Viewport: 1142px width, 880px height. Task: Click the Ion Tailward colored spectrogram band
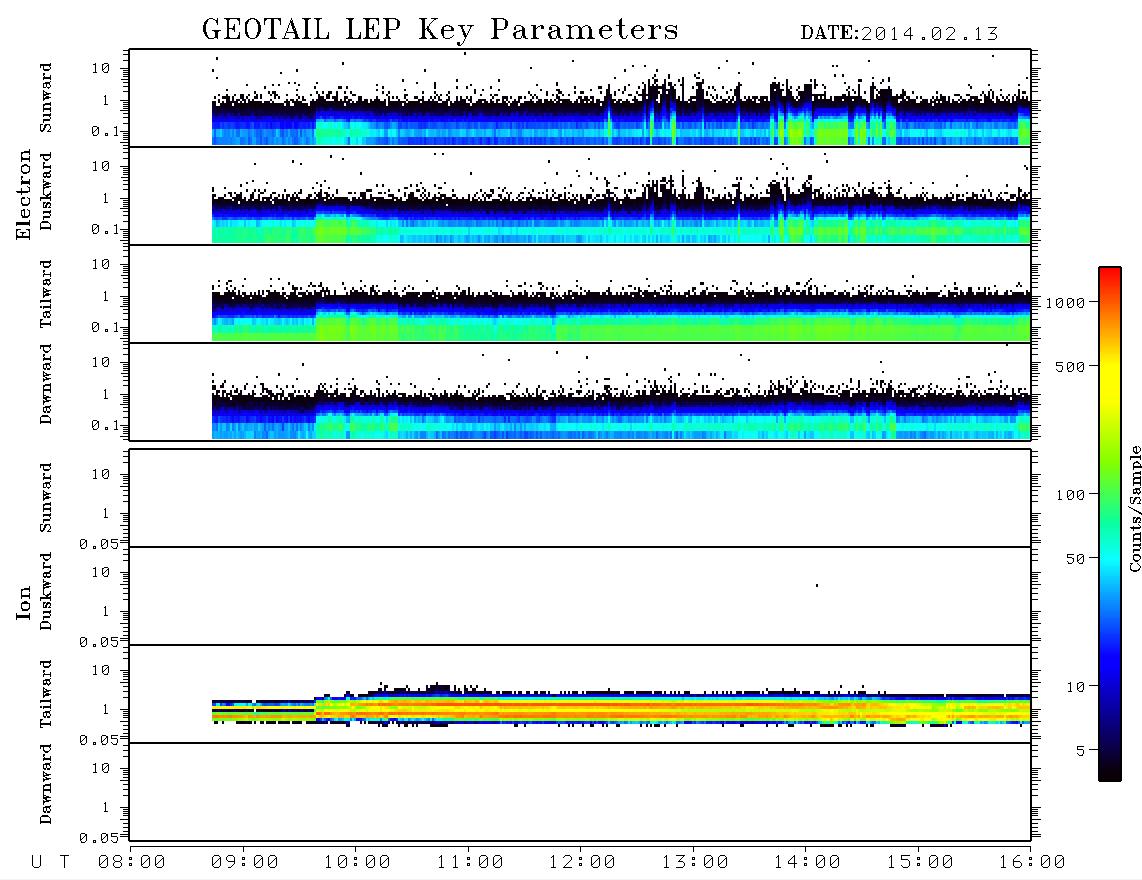[621, 707]
